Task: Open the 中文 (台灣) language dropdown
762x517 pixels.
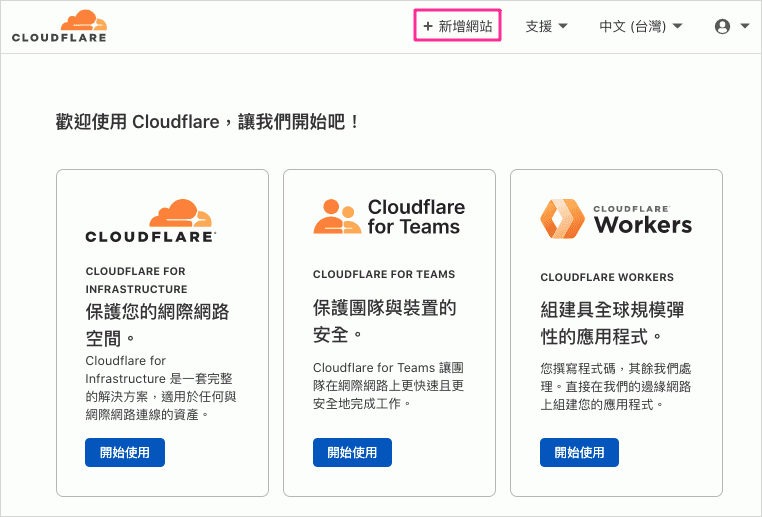Action: coord(641,26)
